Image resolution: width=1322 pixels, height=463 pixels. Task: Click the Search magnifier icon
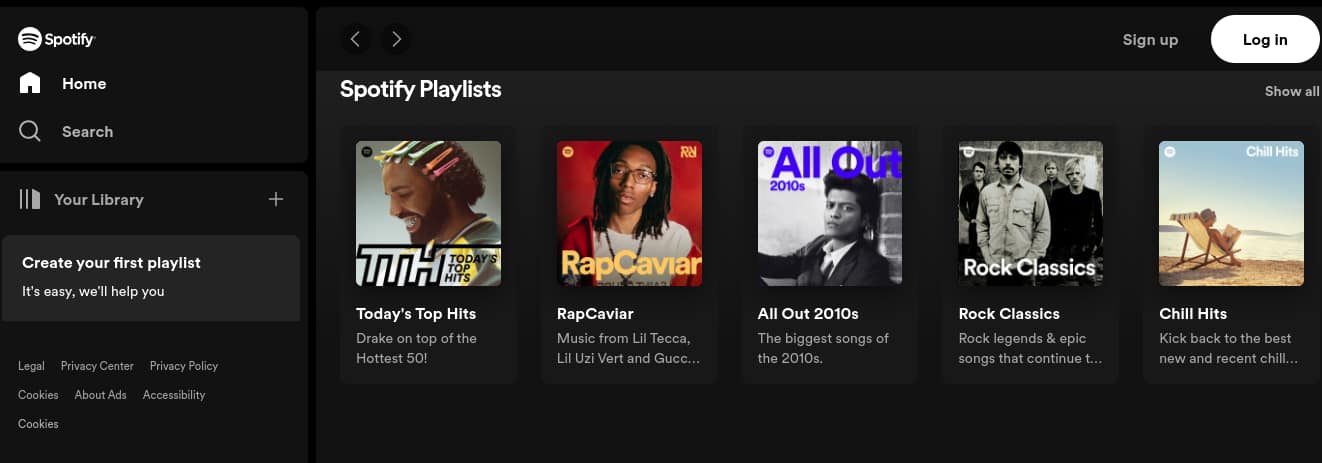[30, 131]
